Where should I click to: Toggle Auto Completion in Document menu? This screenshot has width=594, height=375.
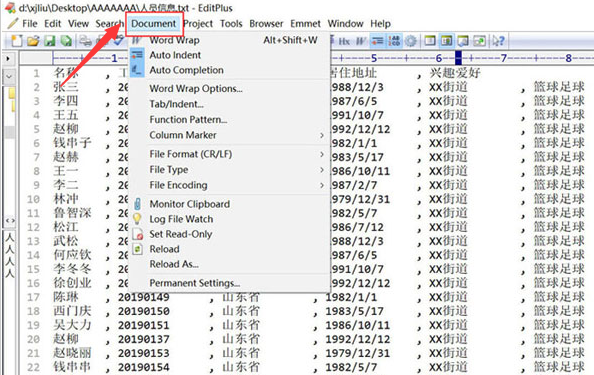tap(229, 70)
